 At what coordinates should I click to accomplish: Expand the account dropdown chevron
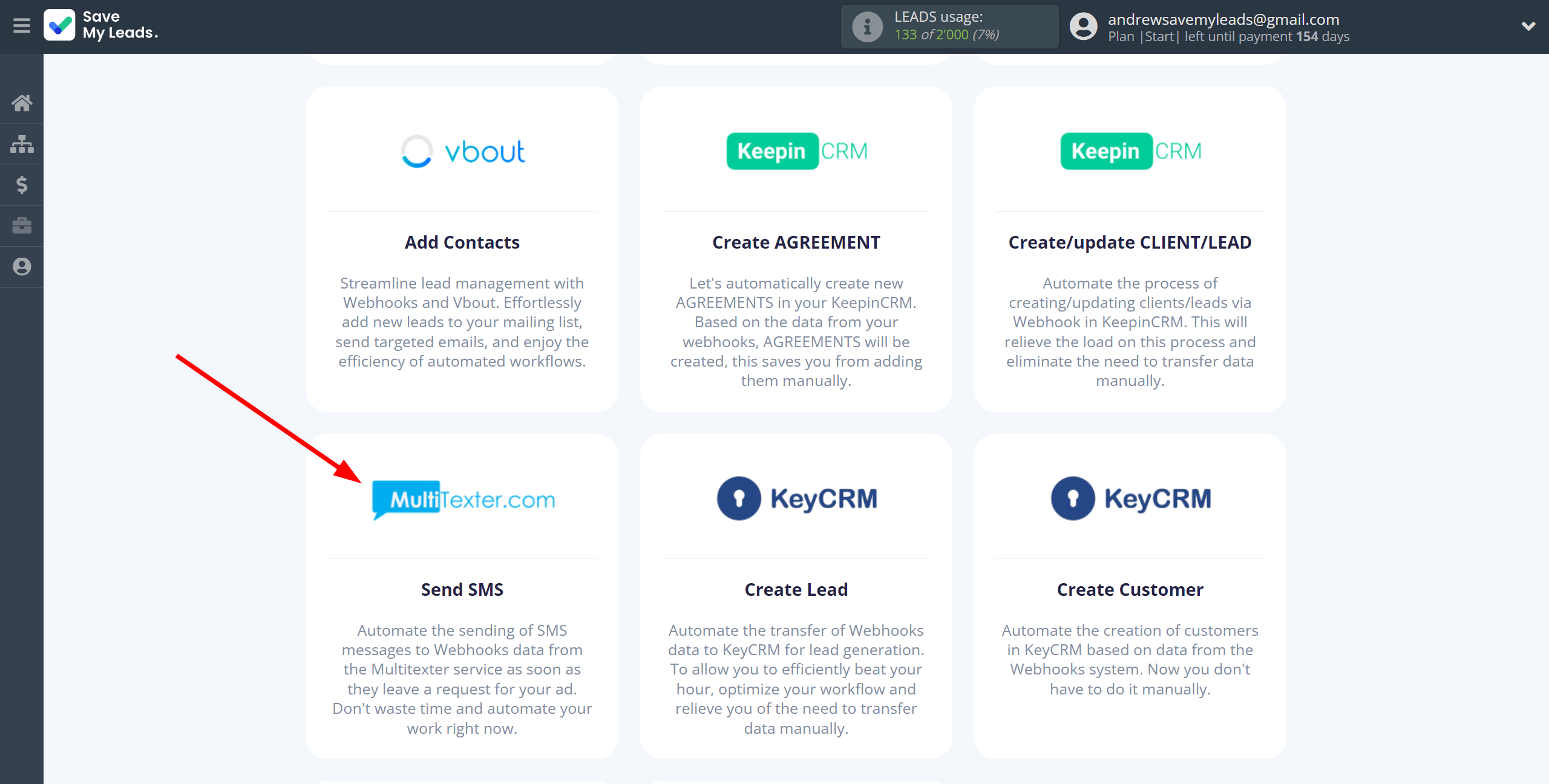[1528, 26]
